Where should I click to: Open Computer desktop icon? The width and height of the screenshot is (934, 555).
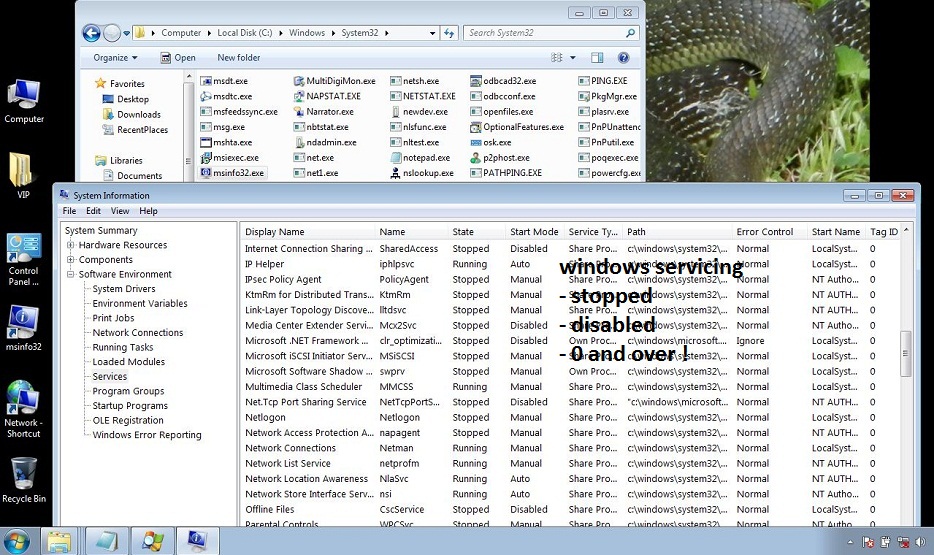click(24, 101)
